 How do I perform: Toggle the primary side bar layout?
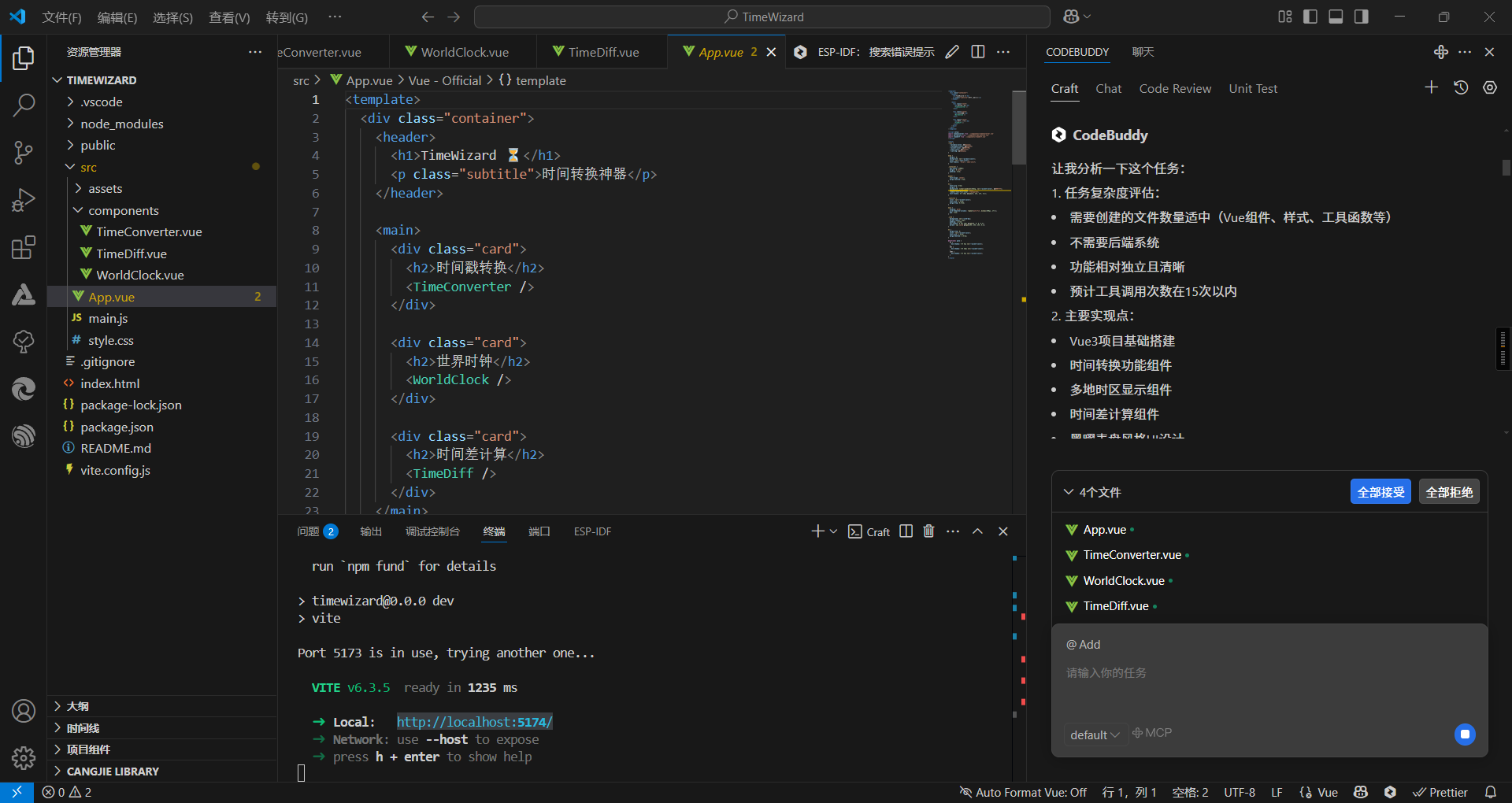click(x=1310, y=17)
